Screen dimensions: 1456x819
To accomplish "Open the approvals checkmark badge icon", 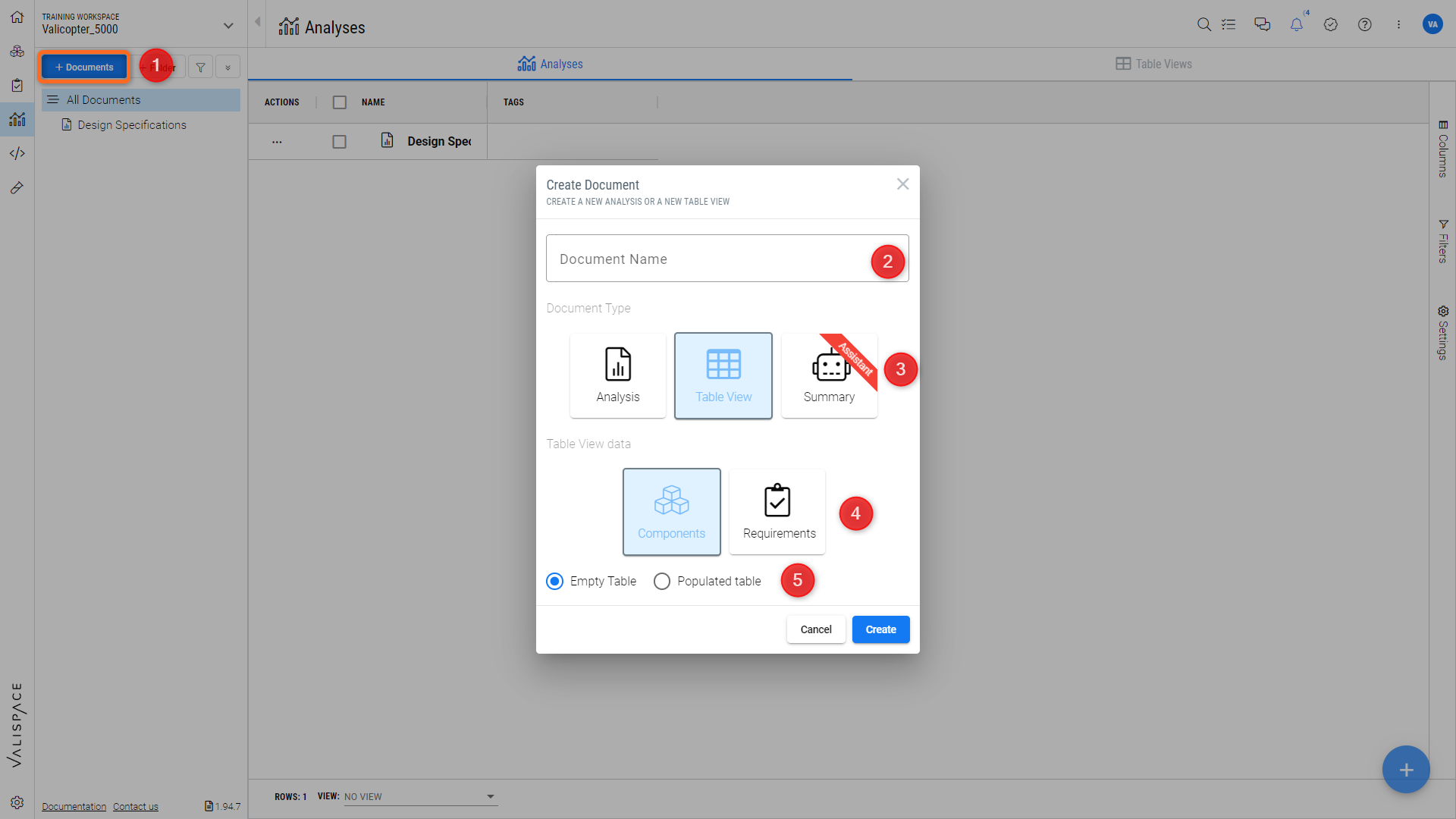I will [1331, 24].
